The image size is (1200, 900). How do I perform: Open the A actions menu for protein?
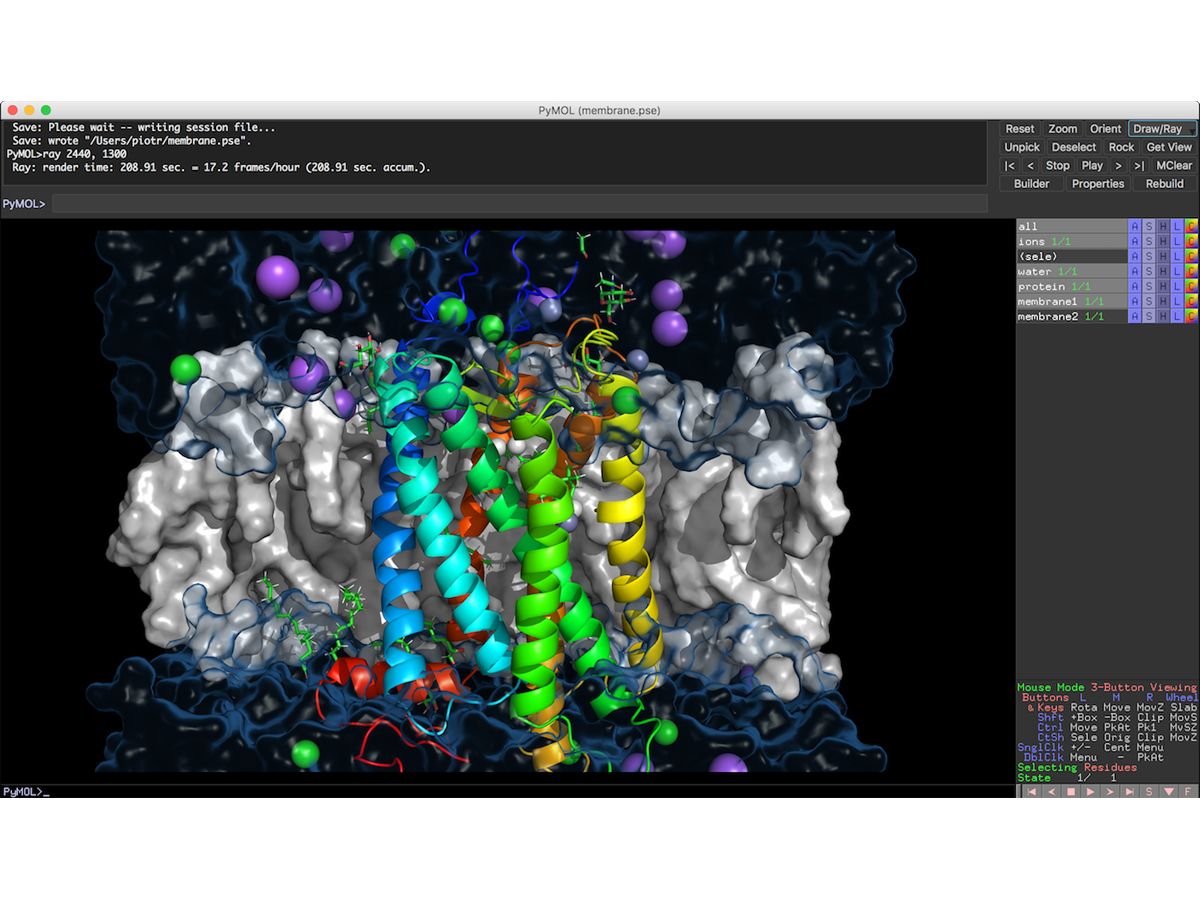(1134, 287)
